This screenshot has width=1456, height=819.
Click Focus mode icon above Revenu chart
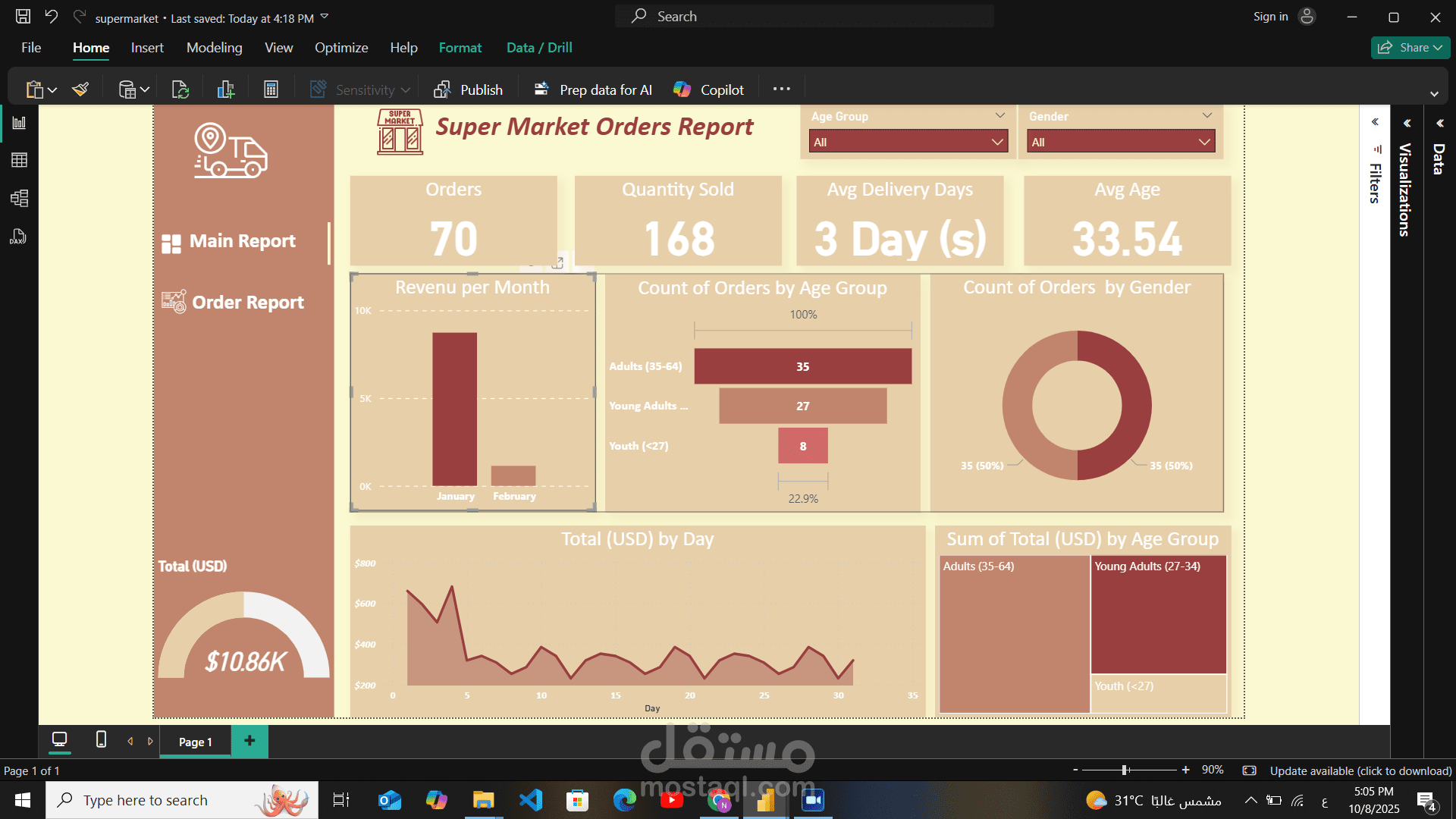pos(558,262)
